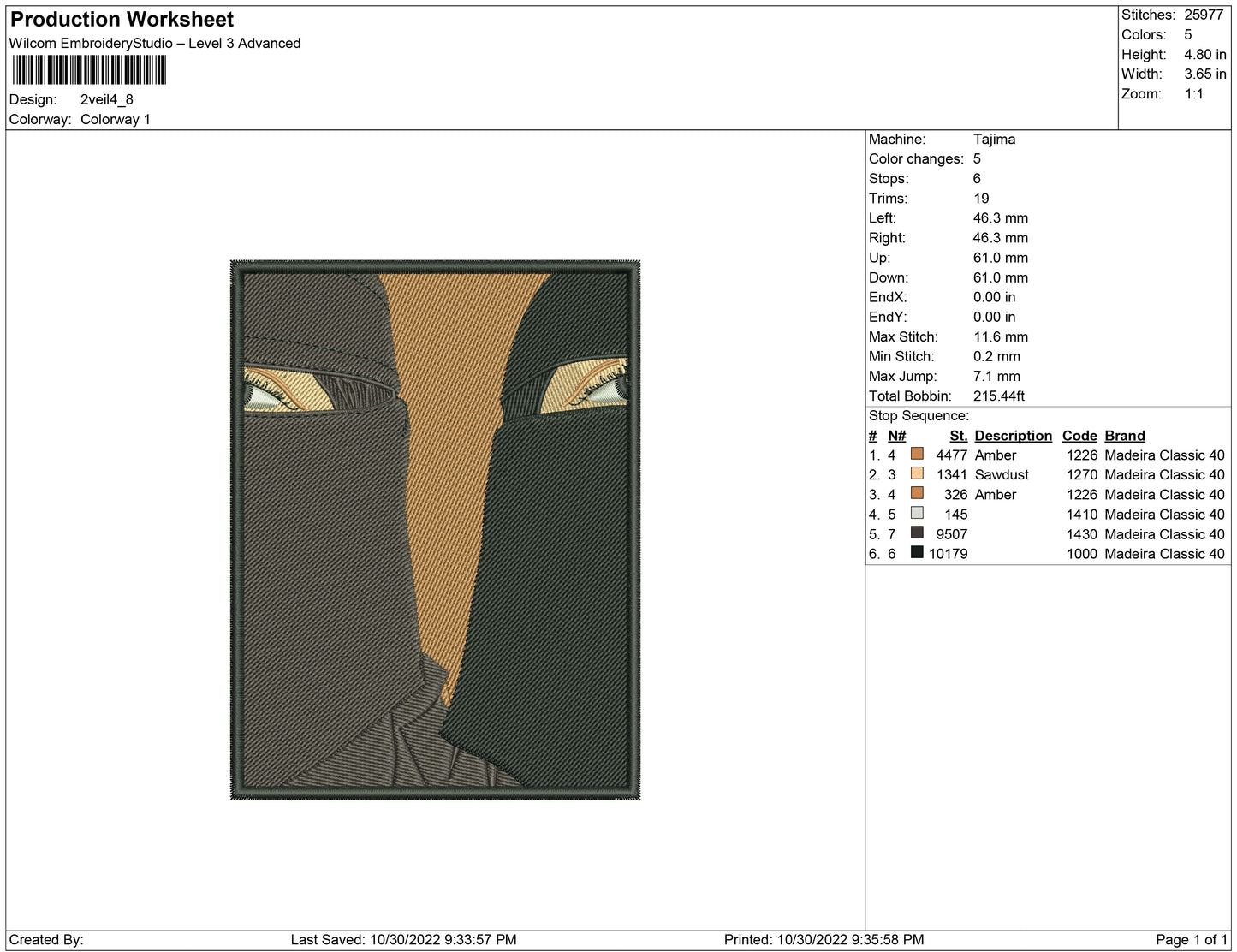Select the dark gray swatch with code 1430
1237x952 pixels.
917,533
